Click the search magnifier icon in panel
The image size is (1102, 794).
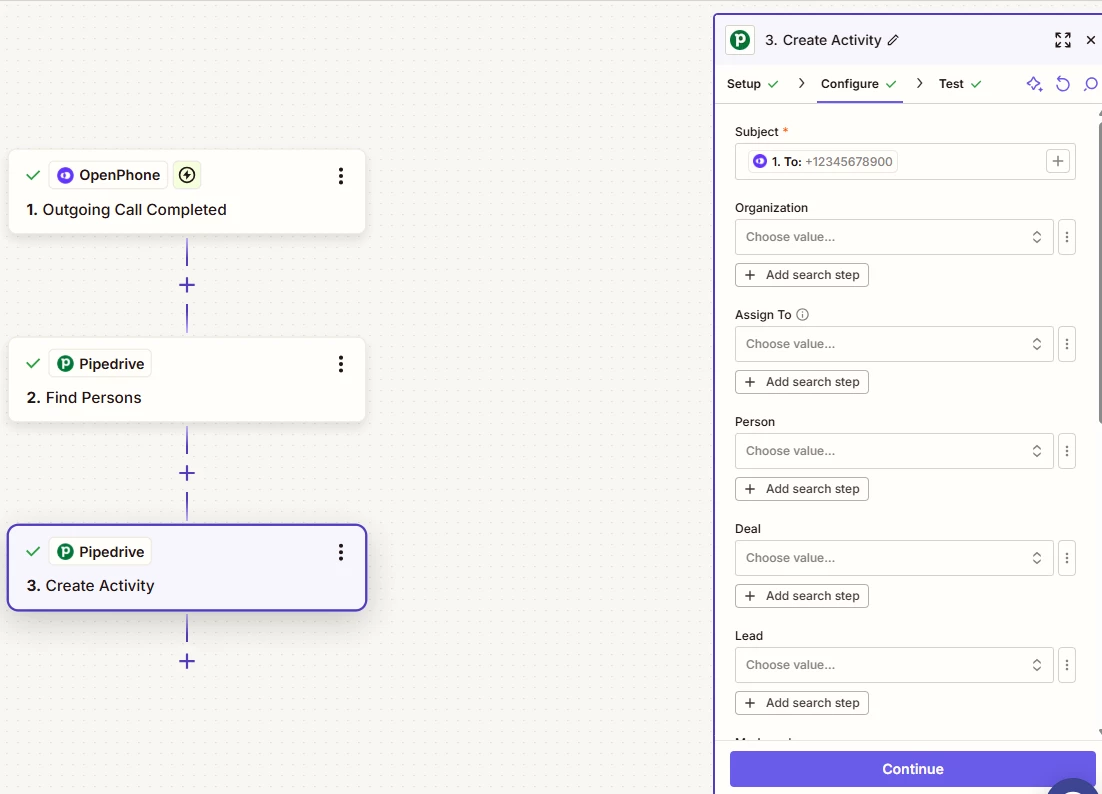(x=1091, y=84)
